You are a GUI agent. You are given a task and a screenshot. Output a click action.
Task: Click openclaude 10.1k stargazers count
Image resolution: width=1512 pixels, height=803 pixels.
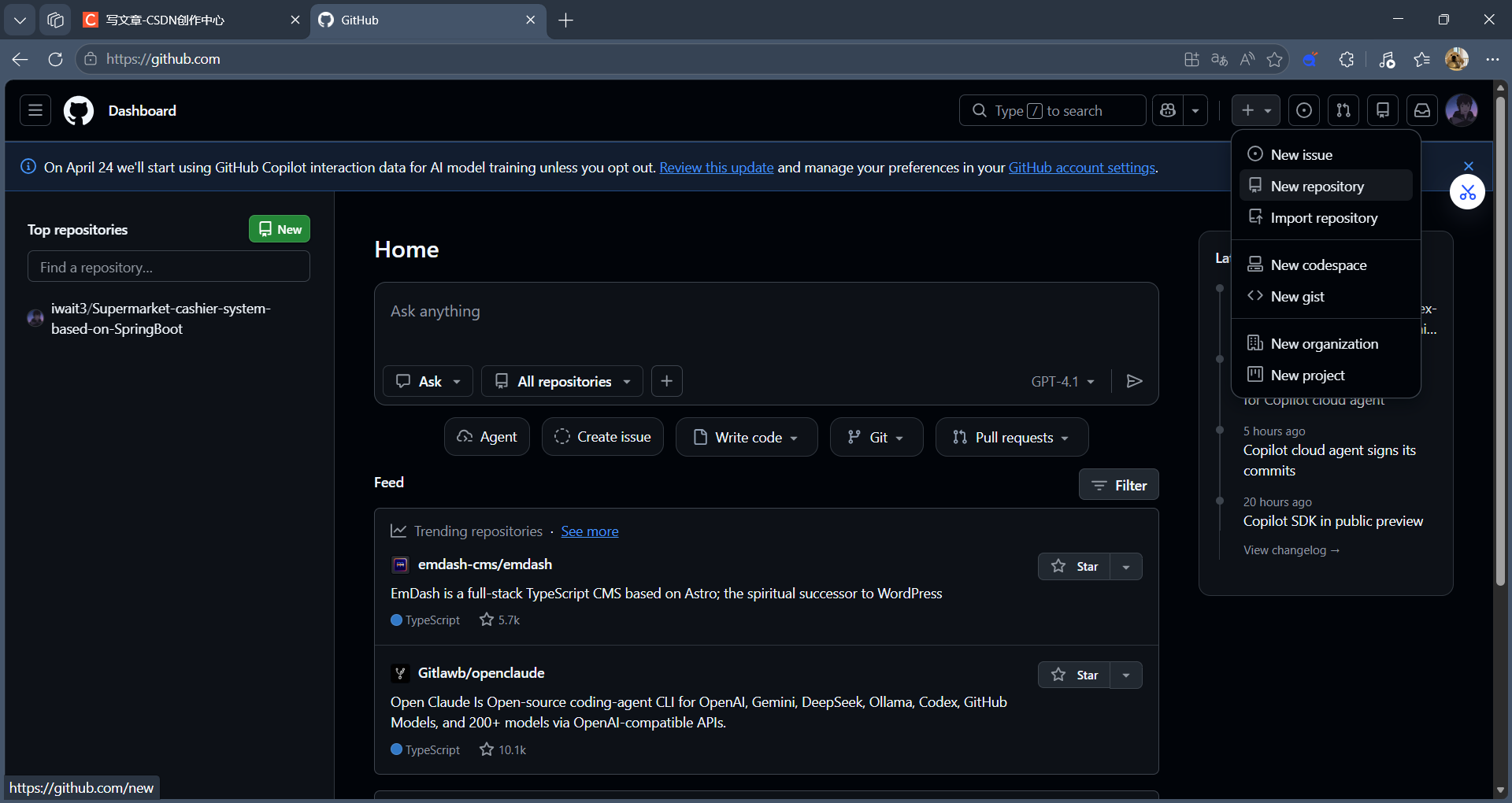(x=503, y=750)
